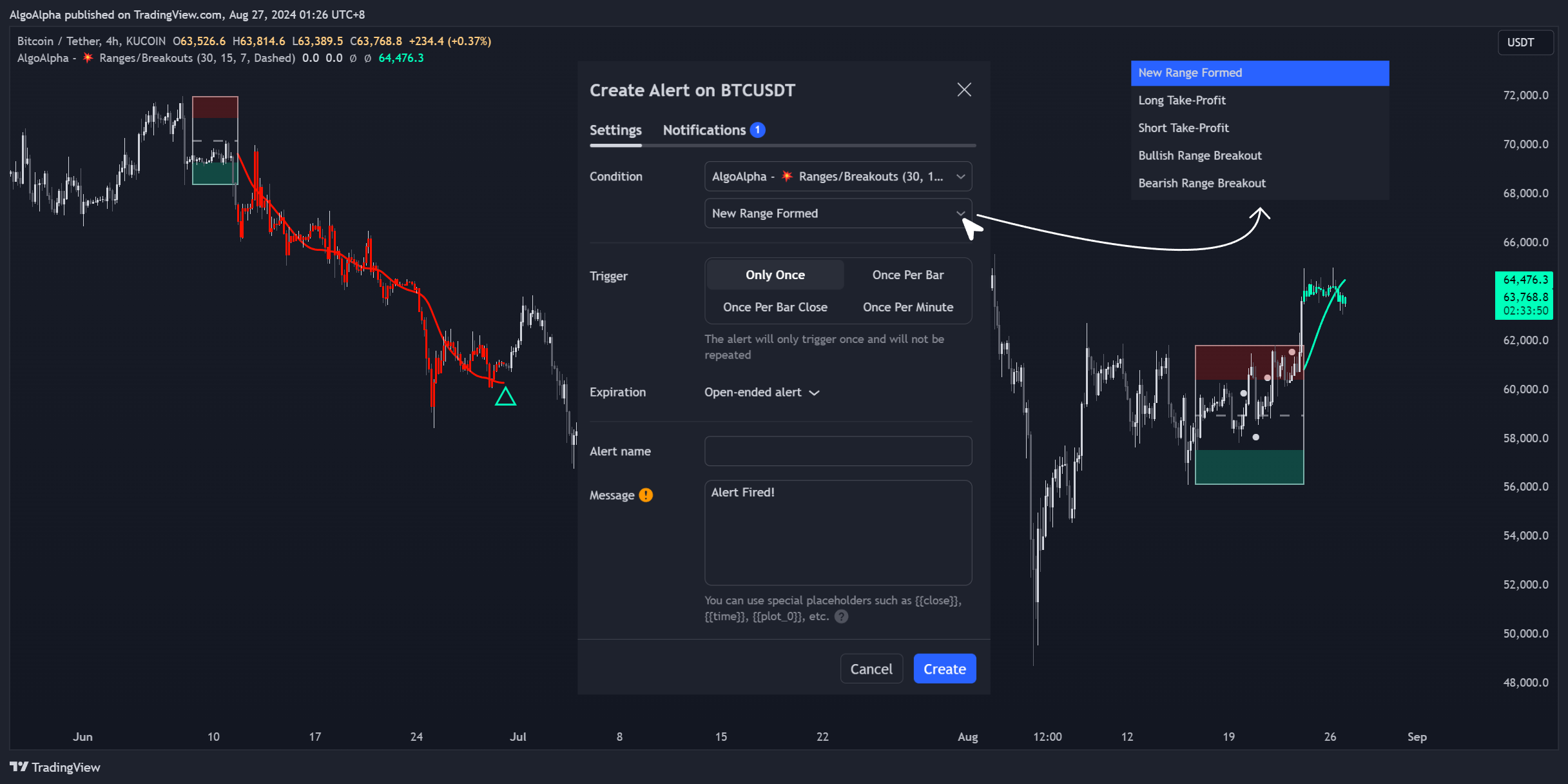Click the Alert name input field
Image resolution: width=1568 pixels, height=784 pixels.
coord(838,451)
